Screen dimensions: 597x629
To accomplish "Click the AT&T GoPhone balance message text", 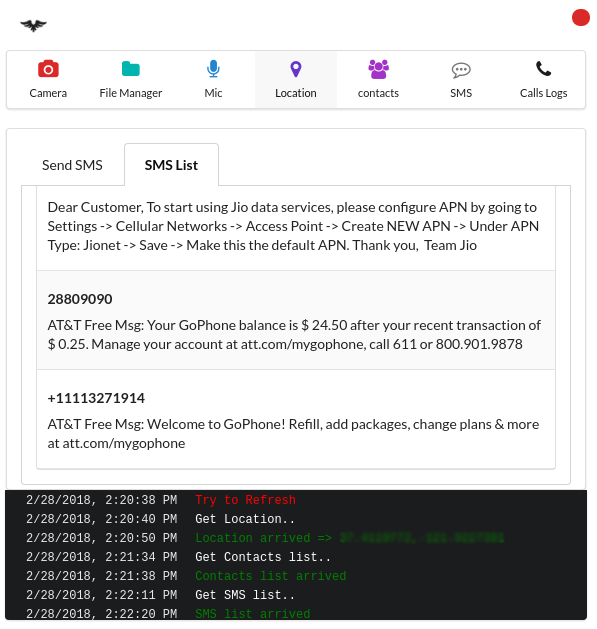I will tap(294, 335).
